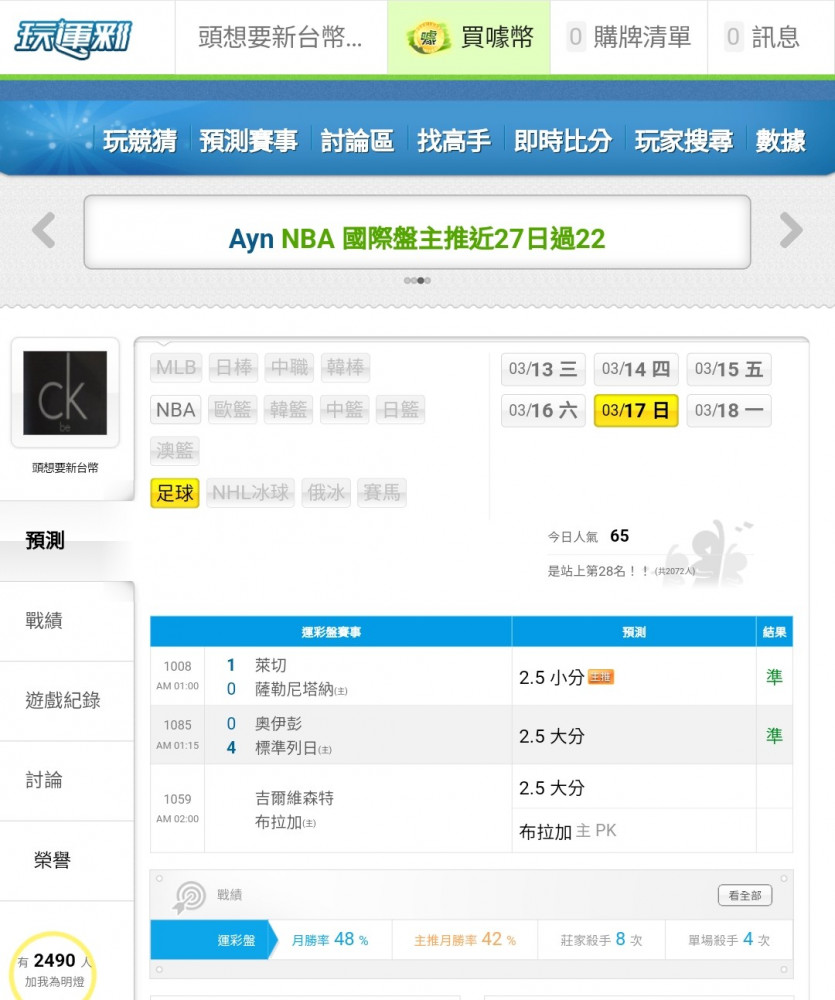This screenshot has width=835, height=1000.
Task: Open the 頭想要新台幣 account menu
Action: pyautogui.click(x=280, y=37)
